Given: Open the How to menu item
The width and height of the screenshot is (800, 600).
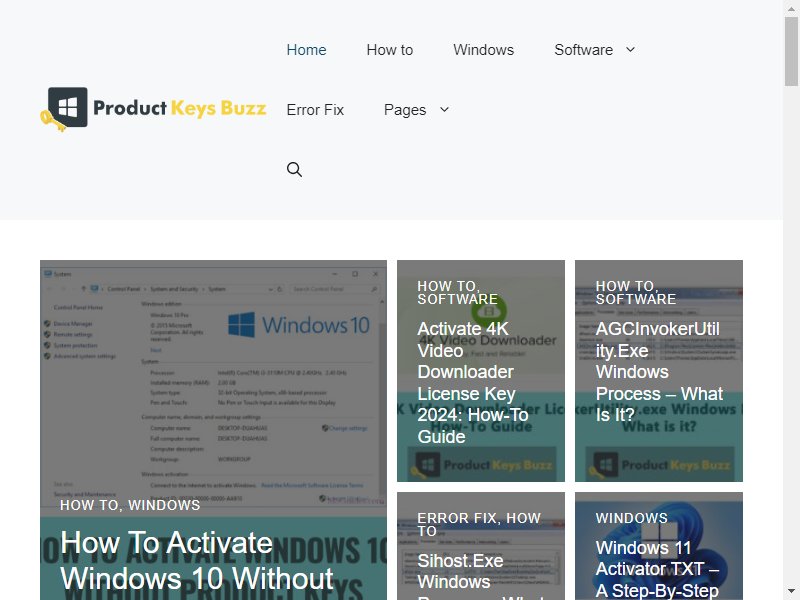Looking at the screenshot, I should click(390, 49).
